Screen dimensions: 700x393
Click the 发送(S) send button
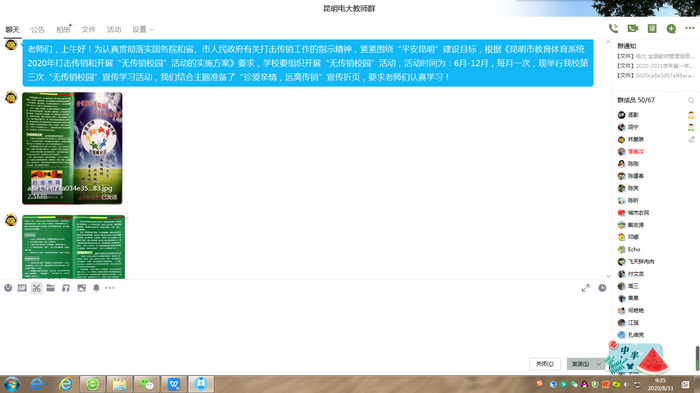[580, 364]
